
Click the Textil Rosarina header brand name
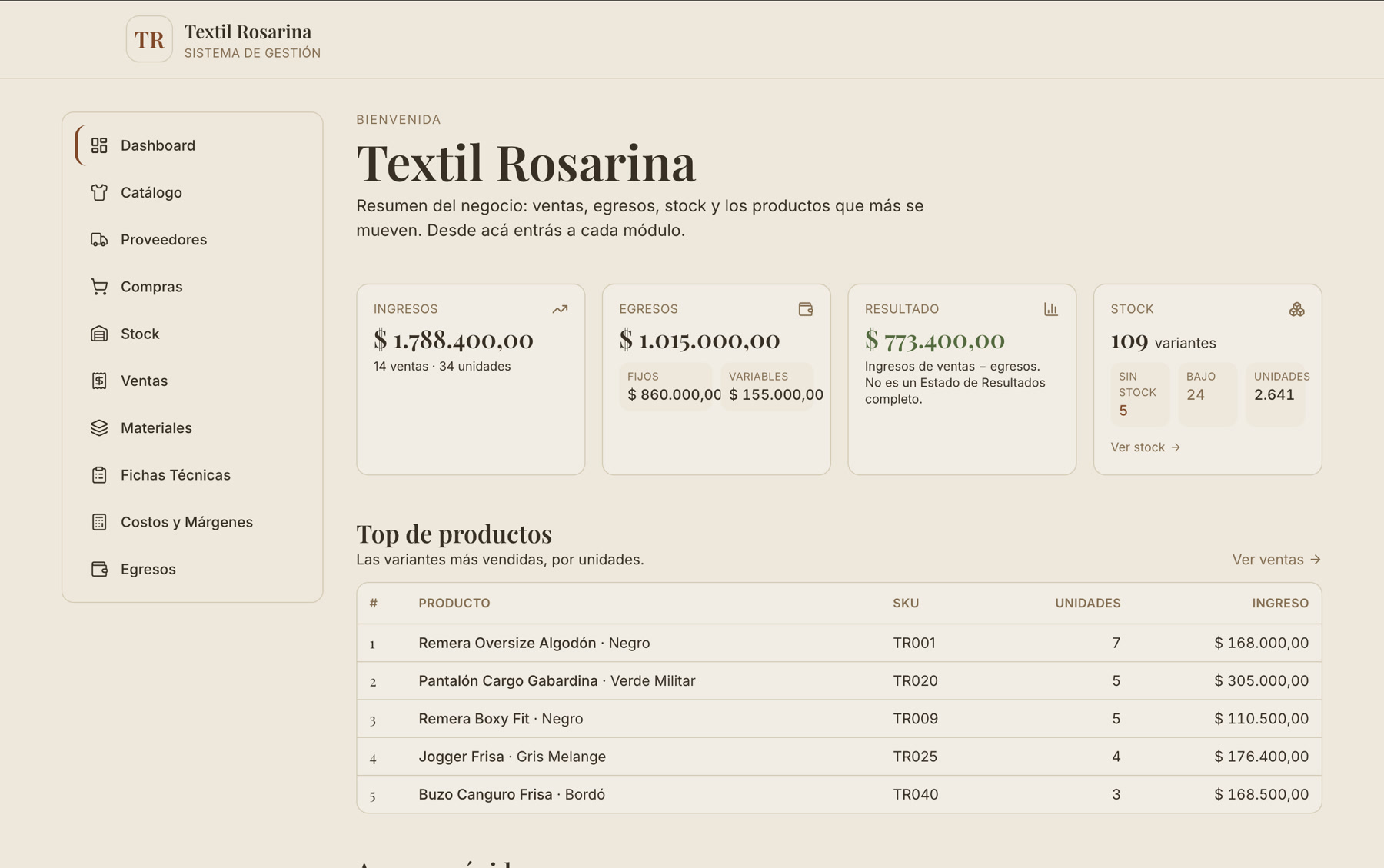(x=248, y=32)
